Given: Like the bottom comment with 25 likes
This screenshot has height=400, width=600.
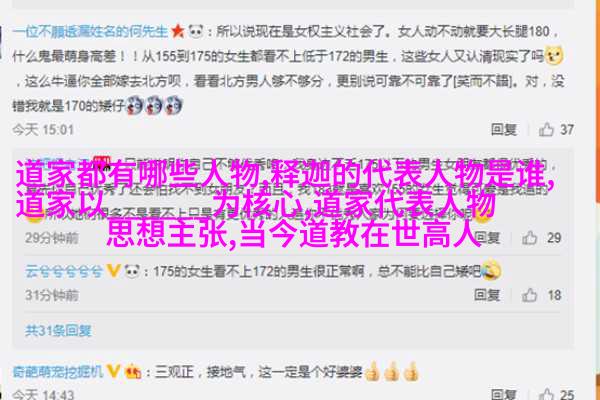Looking at the screenshot, I should [546, 394].
